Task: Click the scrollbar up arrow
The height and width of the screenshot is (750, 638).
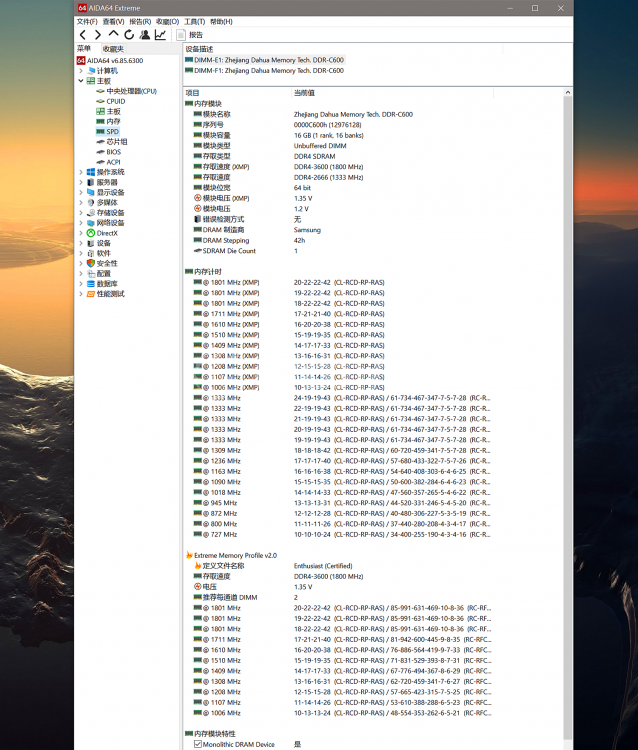Action: (568, 92)
